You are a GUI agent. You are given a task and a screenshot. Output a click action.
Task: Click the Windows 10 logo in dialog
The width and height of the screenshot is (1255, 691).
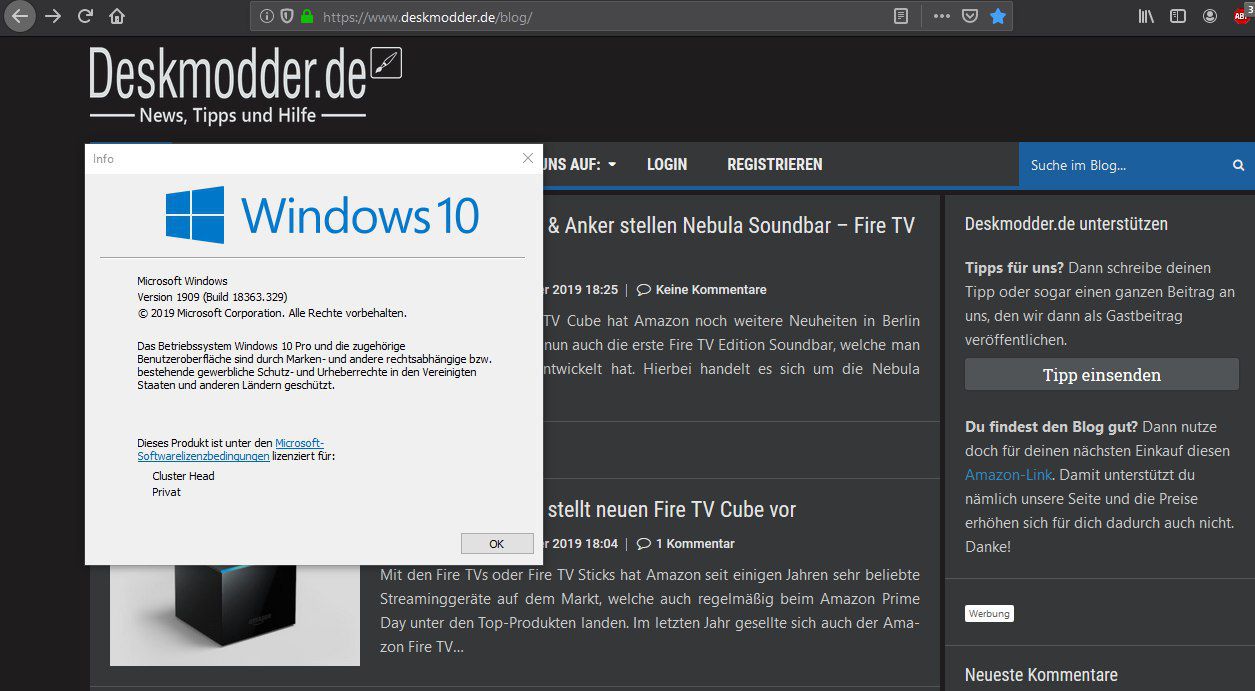[x=322, y=215]
